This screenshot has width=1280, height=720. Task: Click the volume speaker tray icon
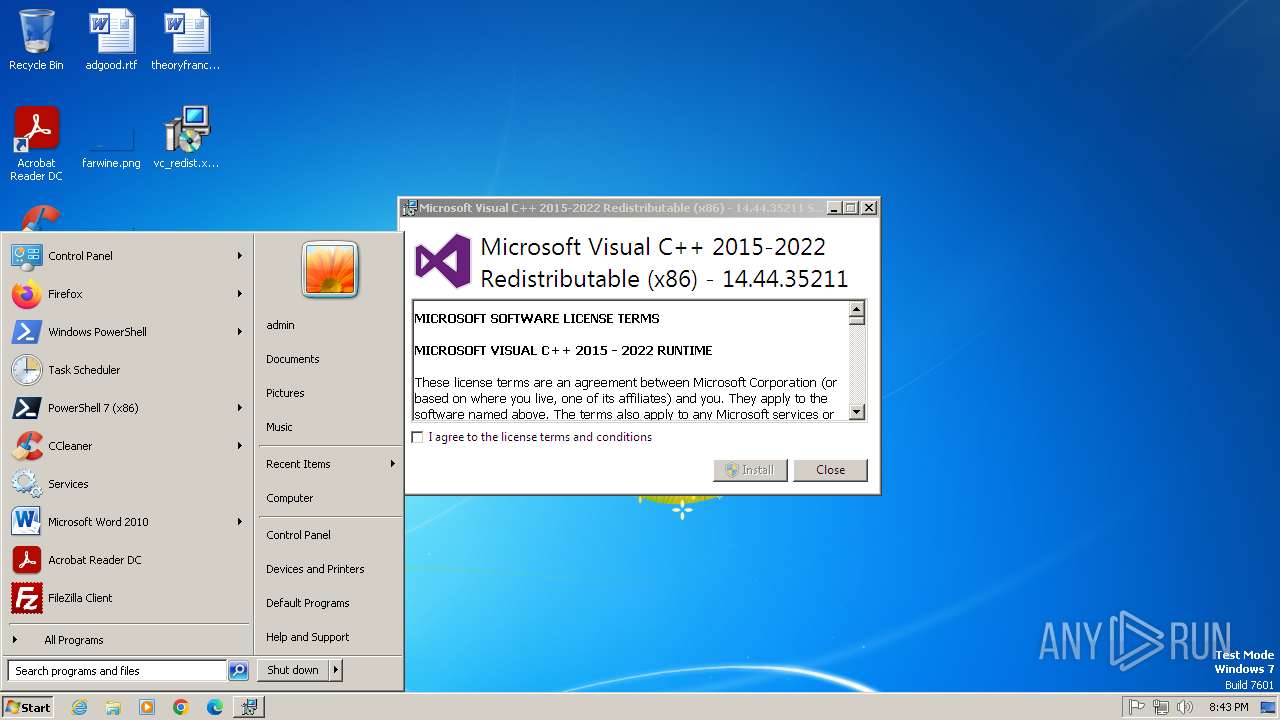pyautogui.click(x=1186, y=707)
